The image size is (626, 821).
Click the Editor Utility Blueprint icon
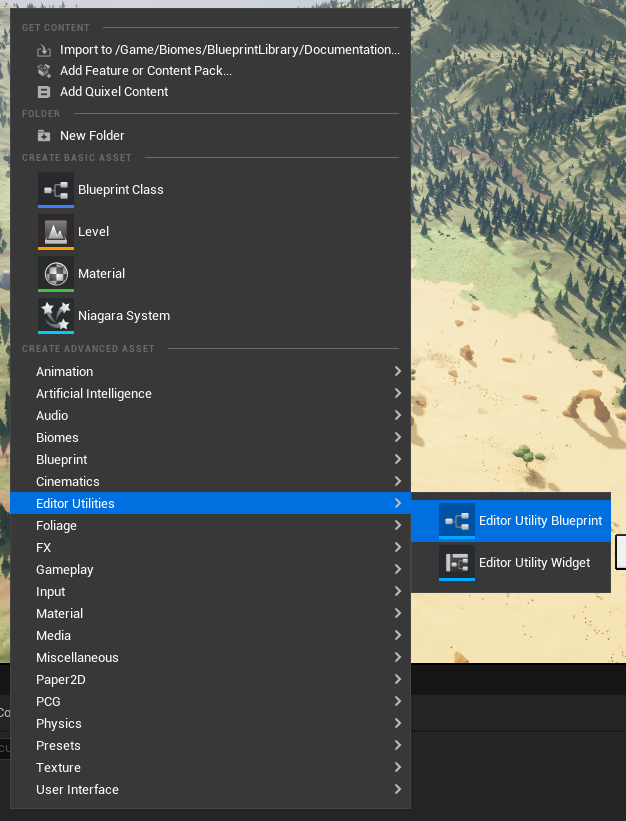tap(457, 521)
